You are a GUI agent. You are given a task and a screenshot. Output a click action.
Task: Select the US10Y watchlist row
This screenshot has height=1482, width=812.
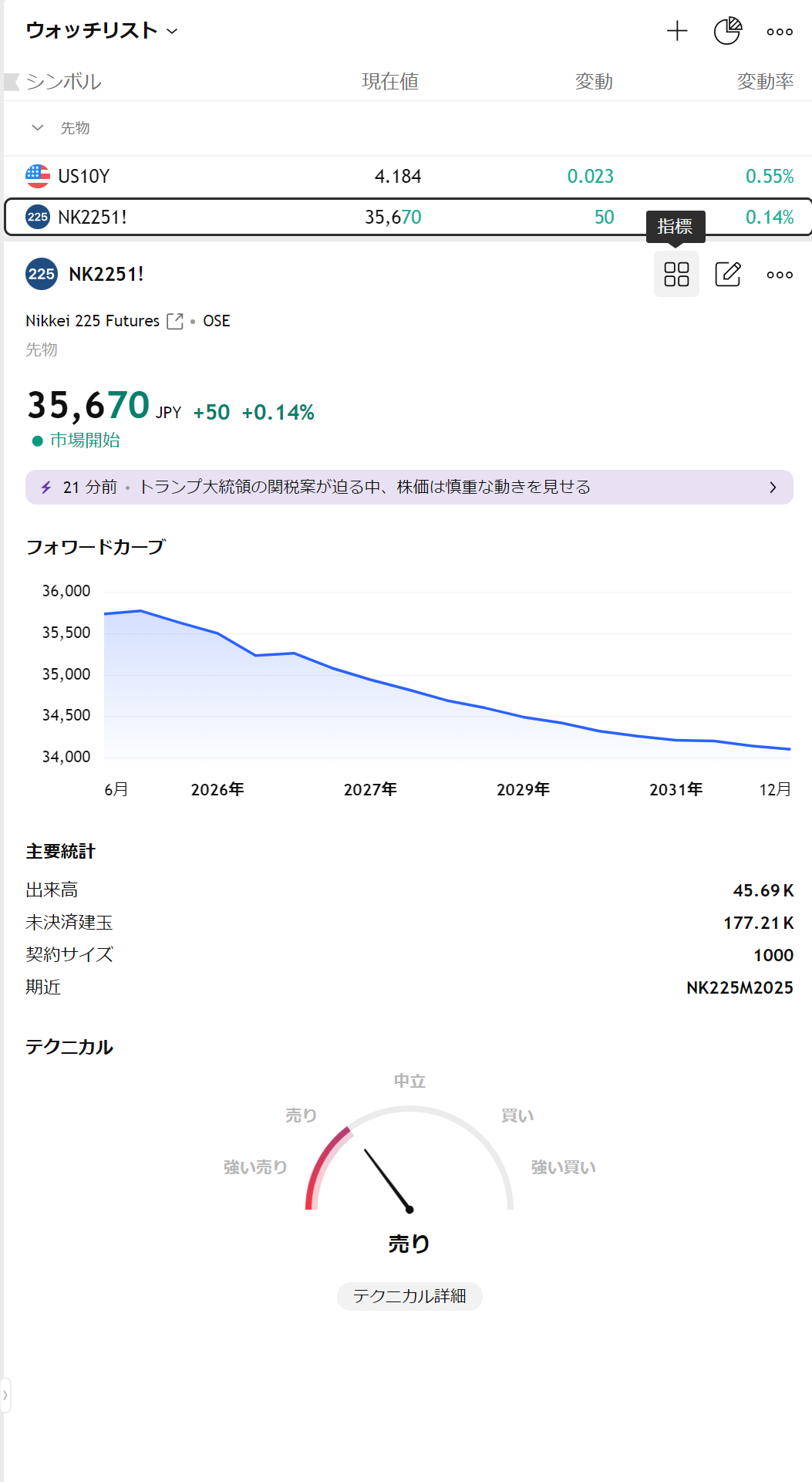(408, 177)
